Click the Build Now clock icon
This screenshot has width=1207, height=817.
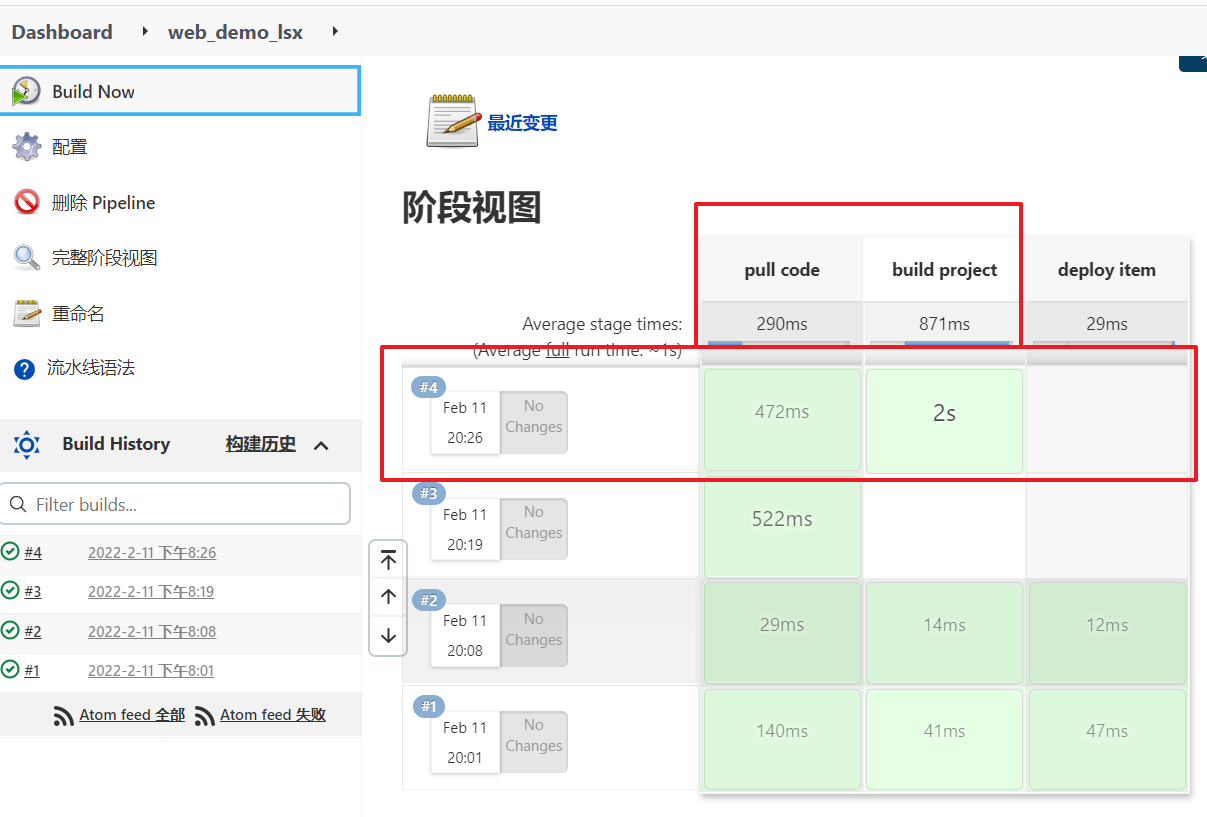(x=26, y=91)
